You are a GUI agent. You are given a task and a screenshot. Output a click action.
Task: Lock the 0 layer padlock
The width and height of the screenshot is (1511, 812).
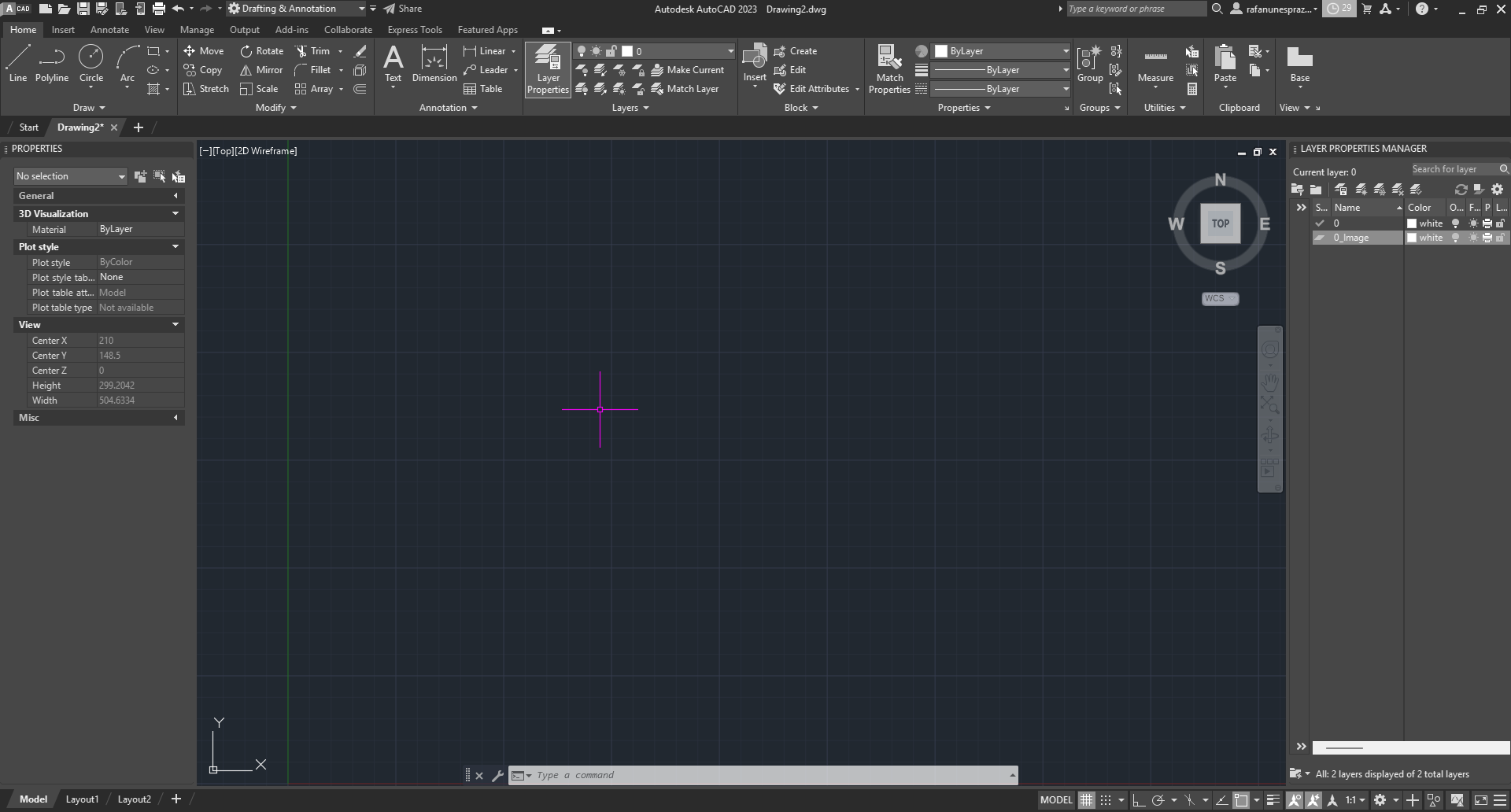coord(1500,223)
